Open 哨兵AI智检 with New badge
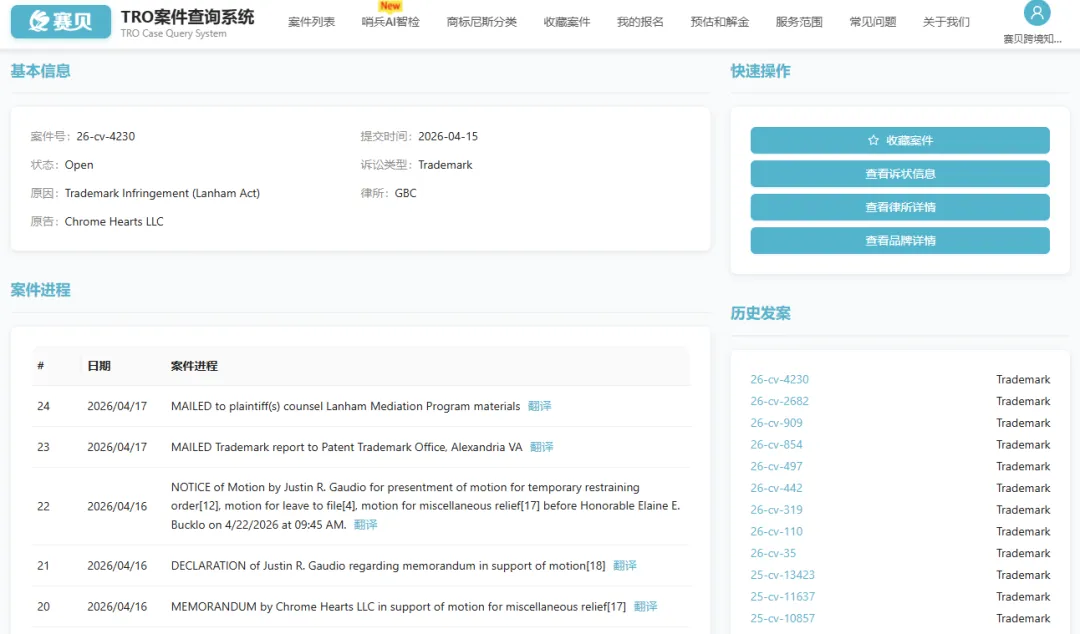1080x634 pixels. click(390, 22)
